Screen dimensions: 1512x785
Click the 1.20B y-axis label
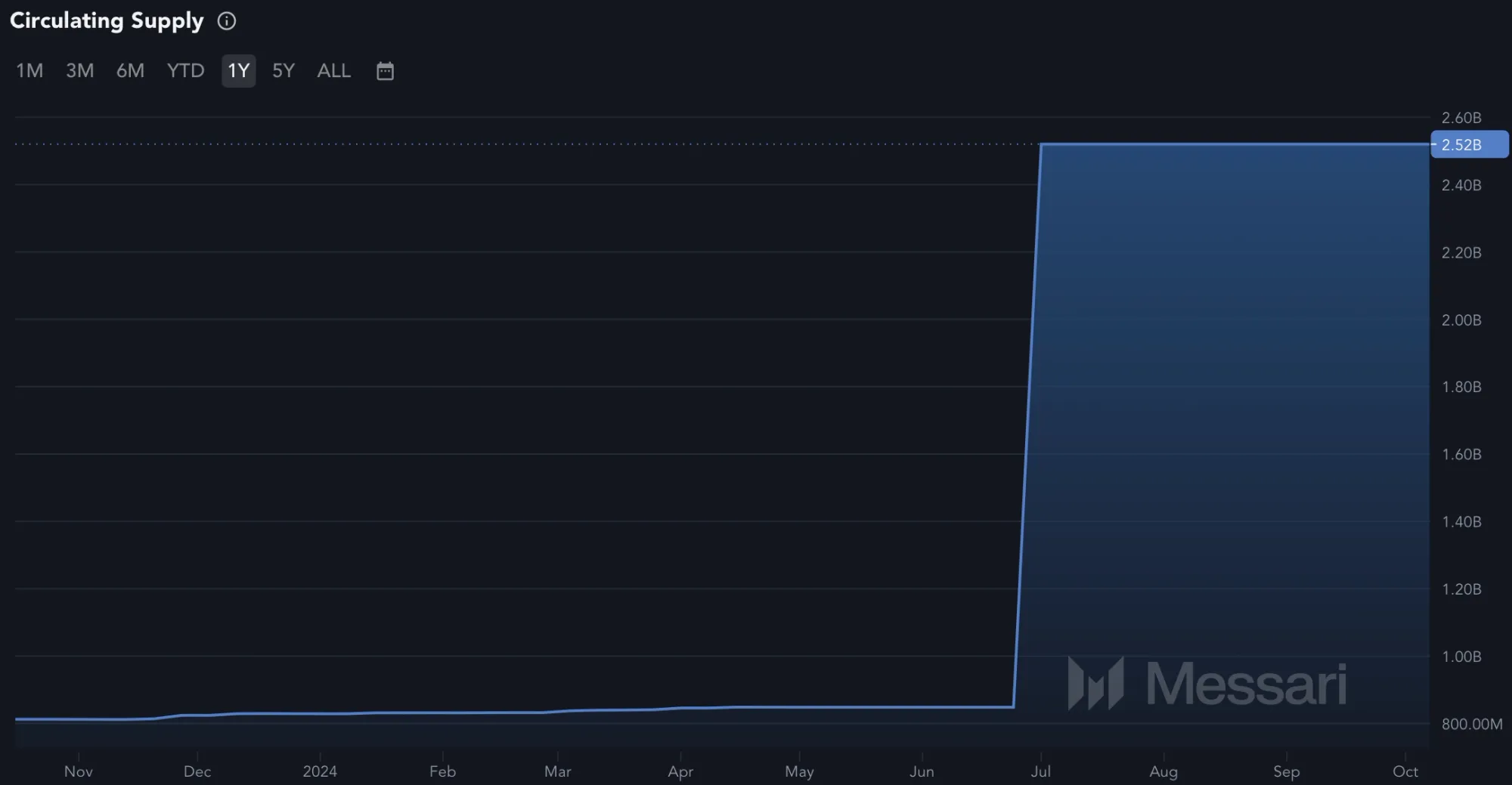[x=1461, y=589]
